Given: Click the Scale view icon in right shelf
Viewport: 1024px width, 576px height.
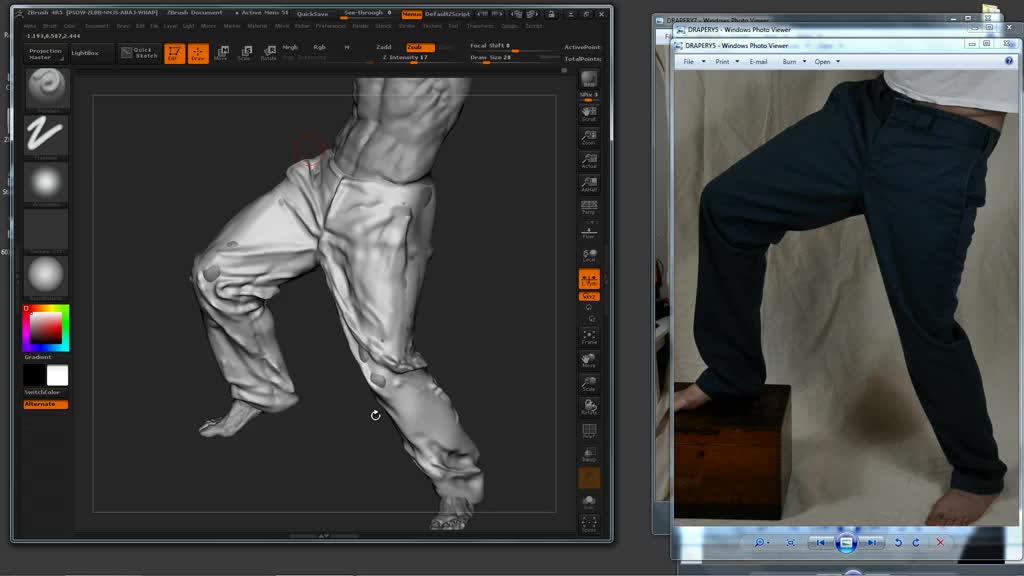Looking at the screenshot, I should (x=589, y=383).
